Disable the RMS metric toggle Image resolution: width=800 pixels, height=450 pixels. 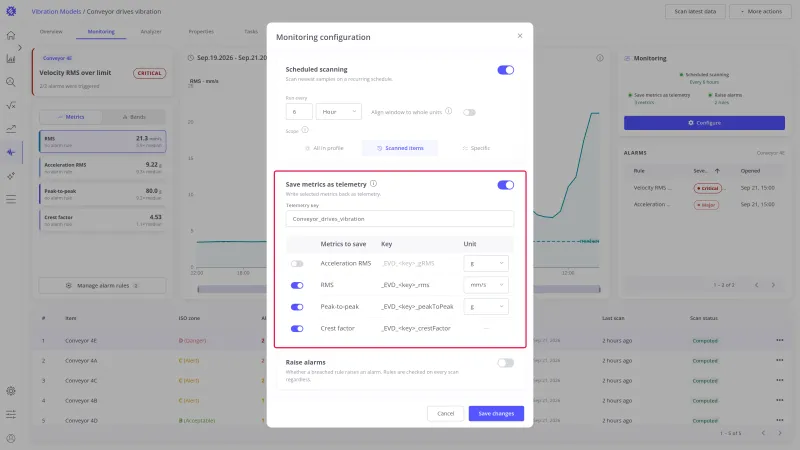click(297, 285)
